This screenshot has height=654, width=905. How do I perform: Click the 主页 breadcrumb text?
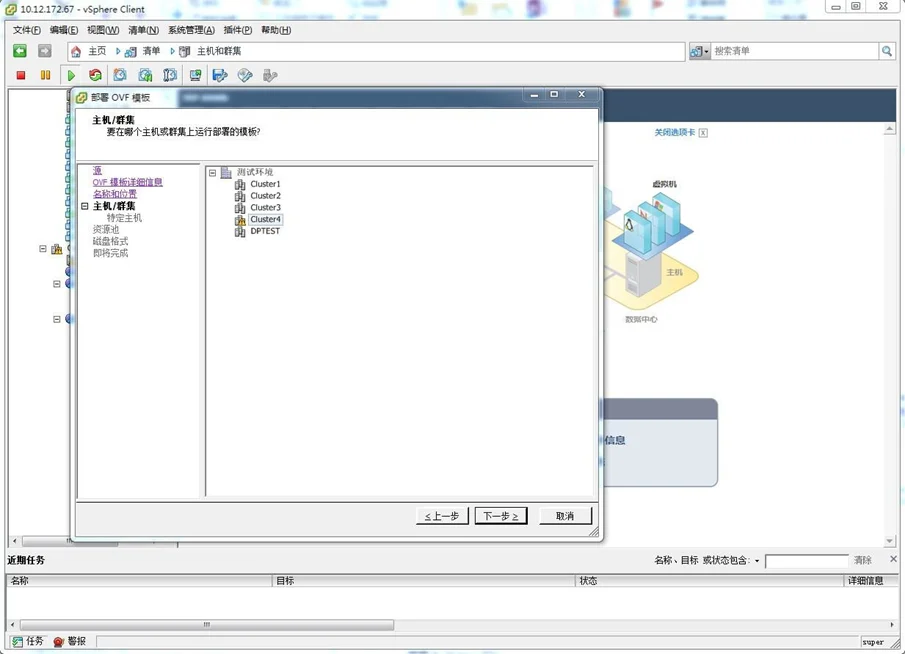coord(97,51)
